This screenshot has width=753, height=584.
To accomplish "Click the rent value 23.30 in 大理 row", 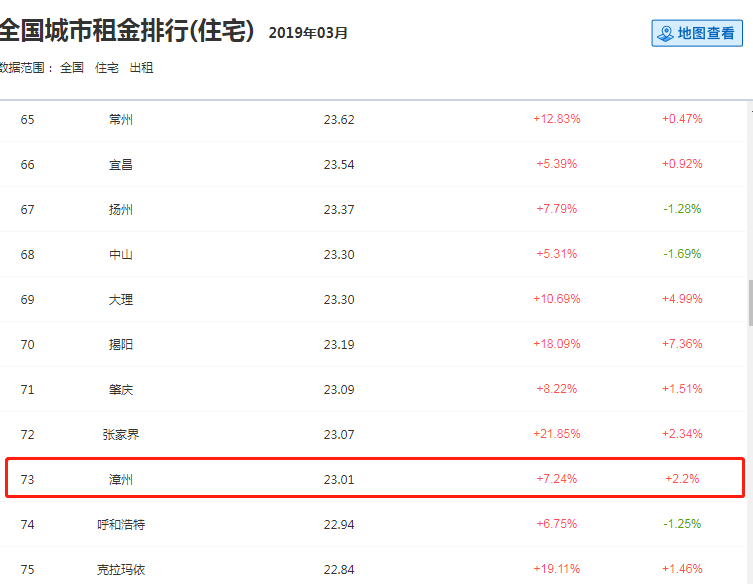I will [339, 299].
